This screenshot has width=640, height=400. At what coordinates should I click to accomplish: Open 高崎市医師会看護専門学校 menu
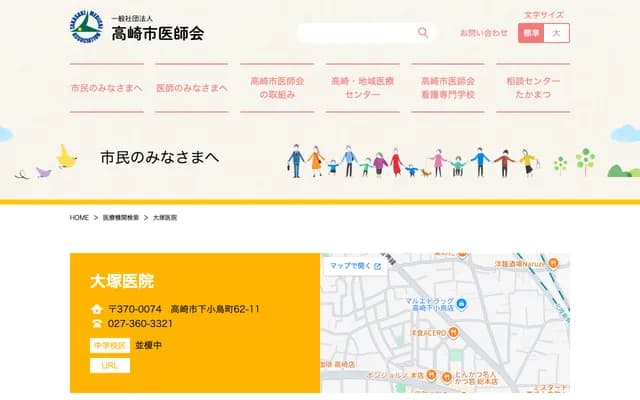(x=448, y=88)
